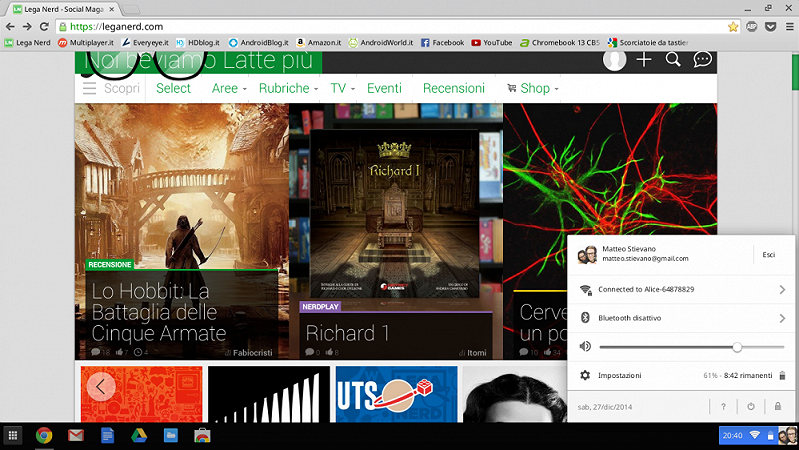Launch Gmail from the shelf
799x450 pixels.
click(x=76, y=436)
